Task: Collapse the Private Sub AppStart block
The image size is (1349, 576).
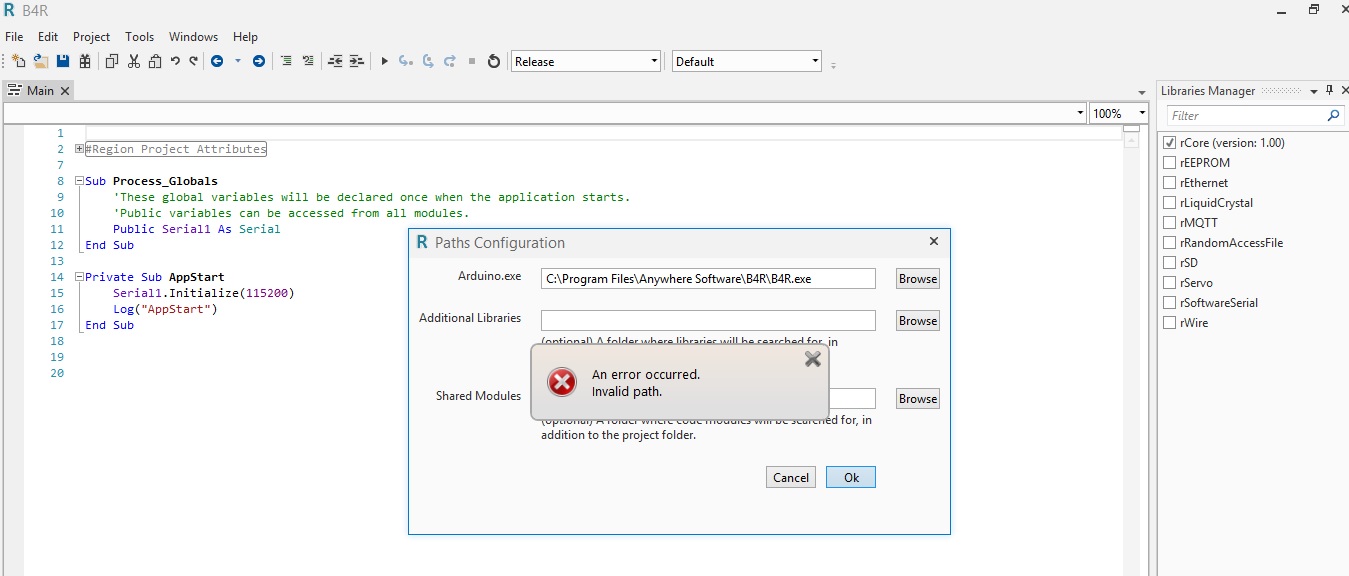Action: click(78, 277)
